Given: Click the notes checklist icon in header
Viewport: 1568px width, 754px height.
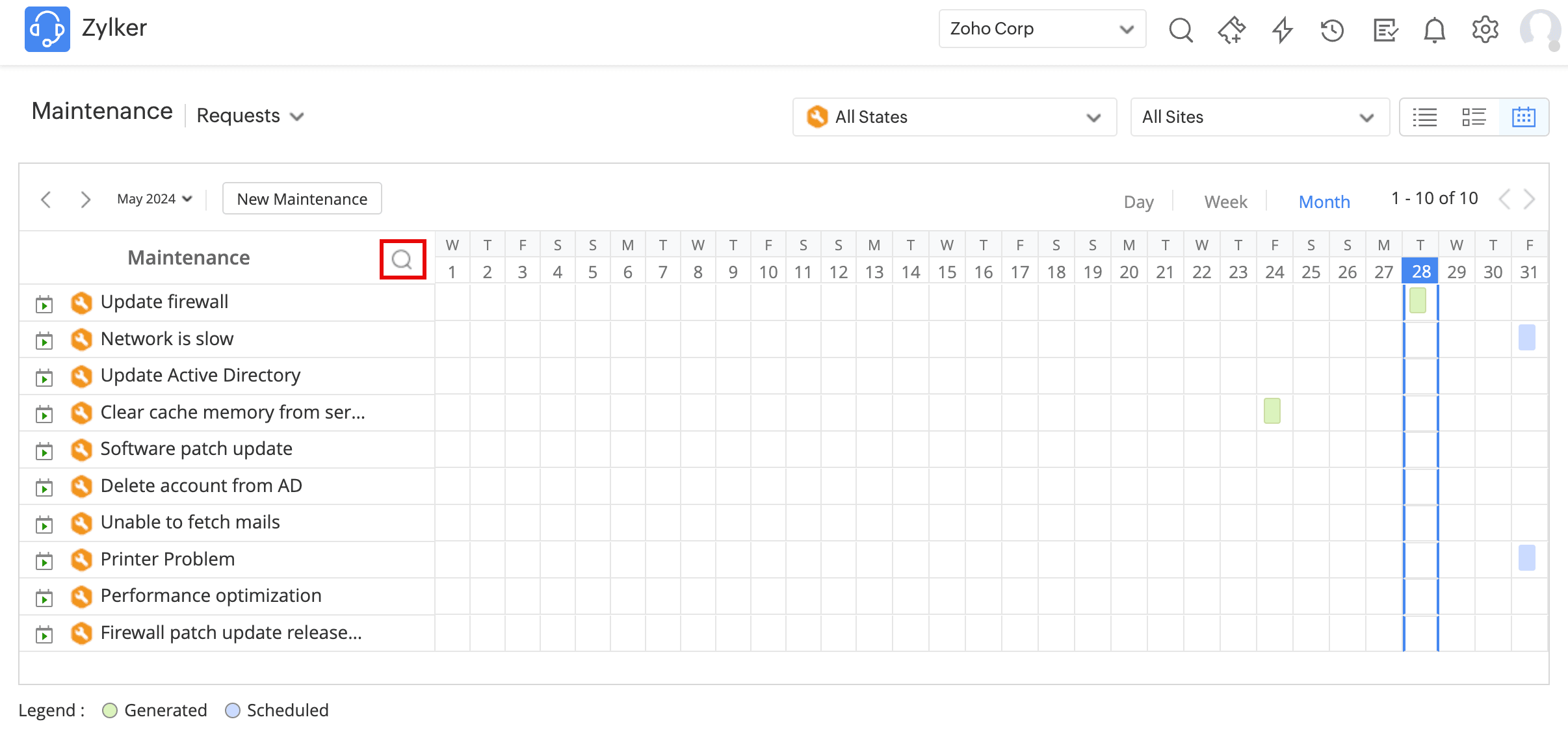Looking at the screenshot, I should 1385,30.
